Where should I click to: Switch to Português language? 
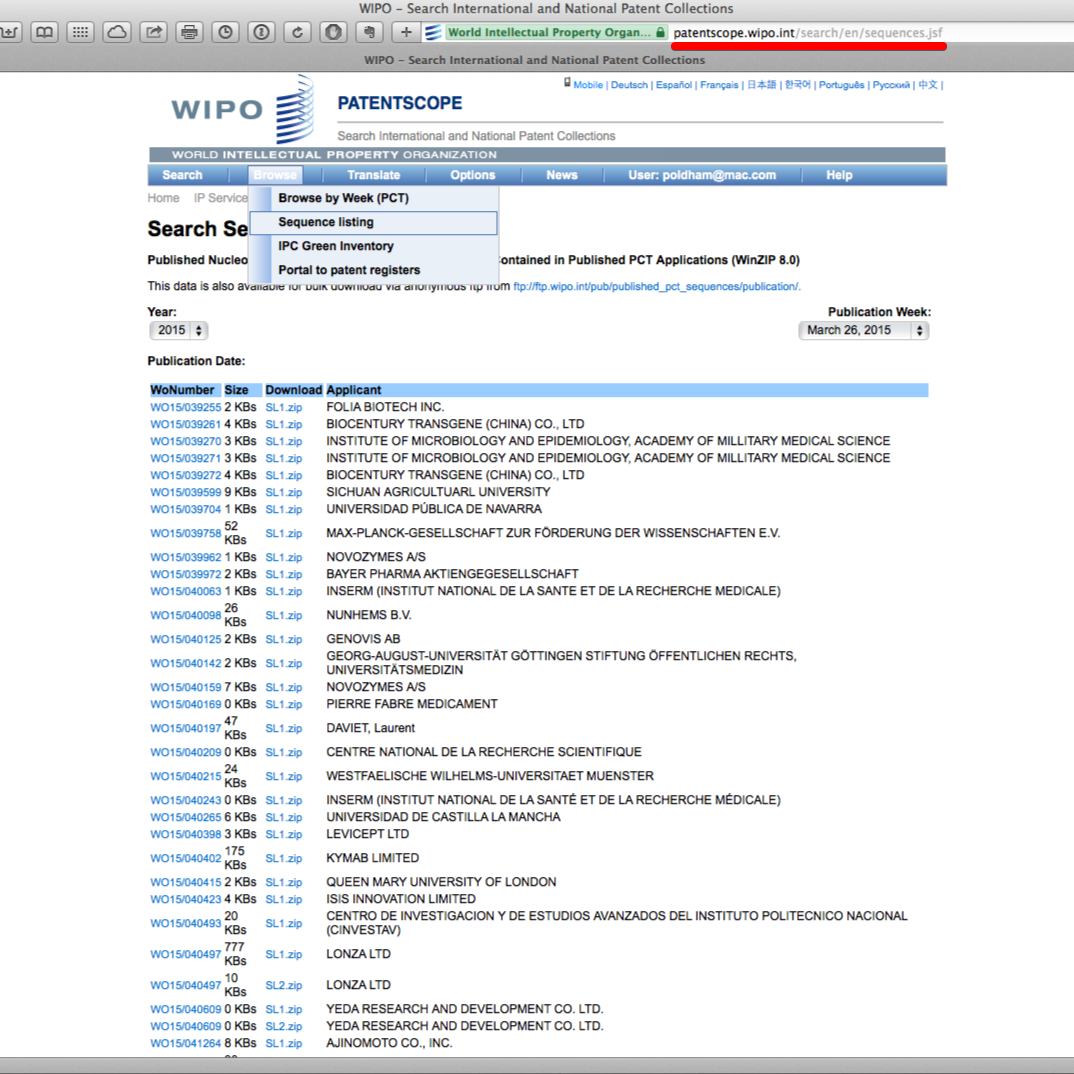pos(842,85)
